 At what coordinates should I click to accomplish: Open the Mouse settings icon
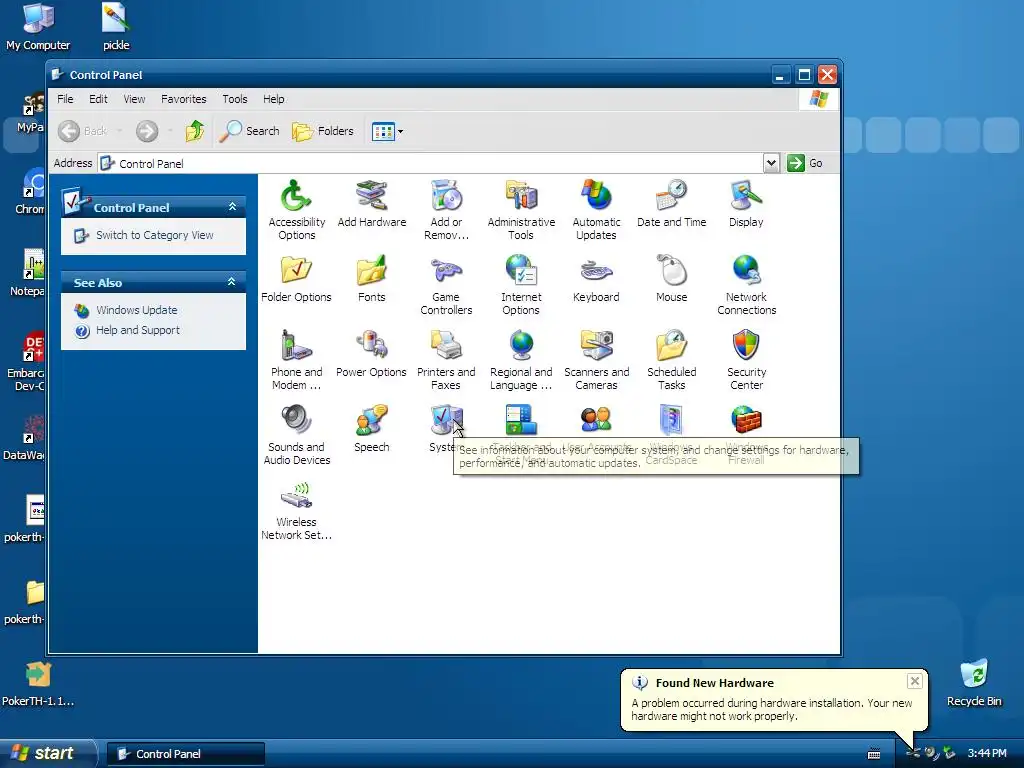671,279
